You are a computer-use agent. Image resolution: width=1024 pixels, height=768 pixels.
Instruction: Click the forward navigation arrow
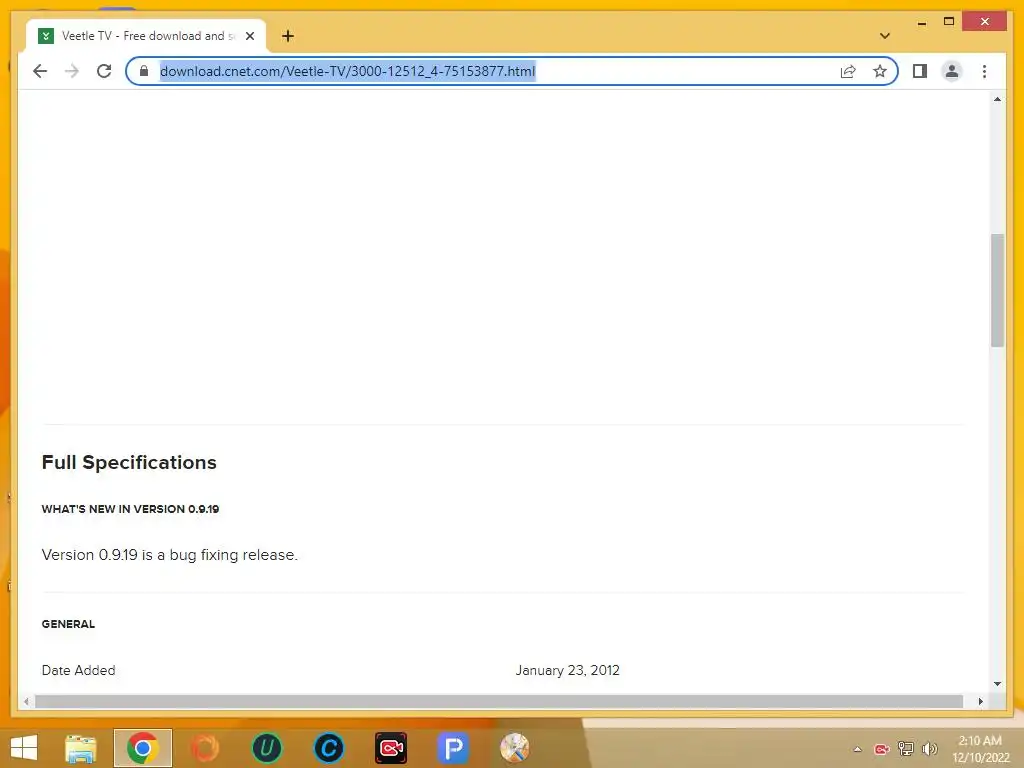72,71
